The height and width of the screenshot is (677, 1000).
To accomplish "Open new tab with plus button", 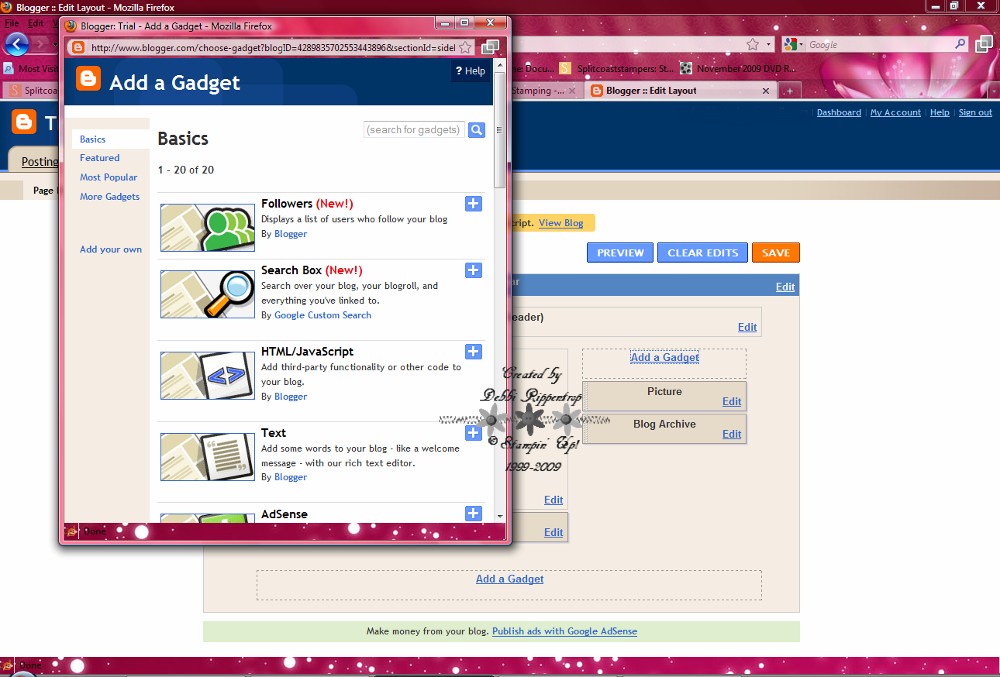I will (790, 91).
